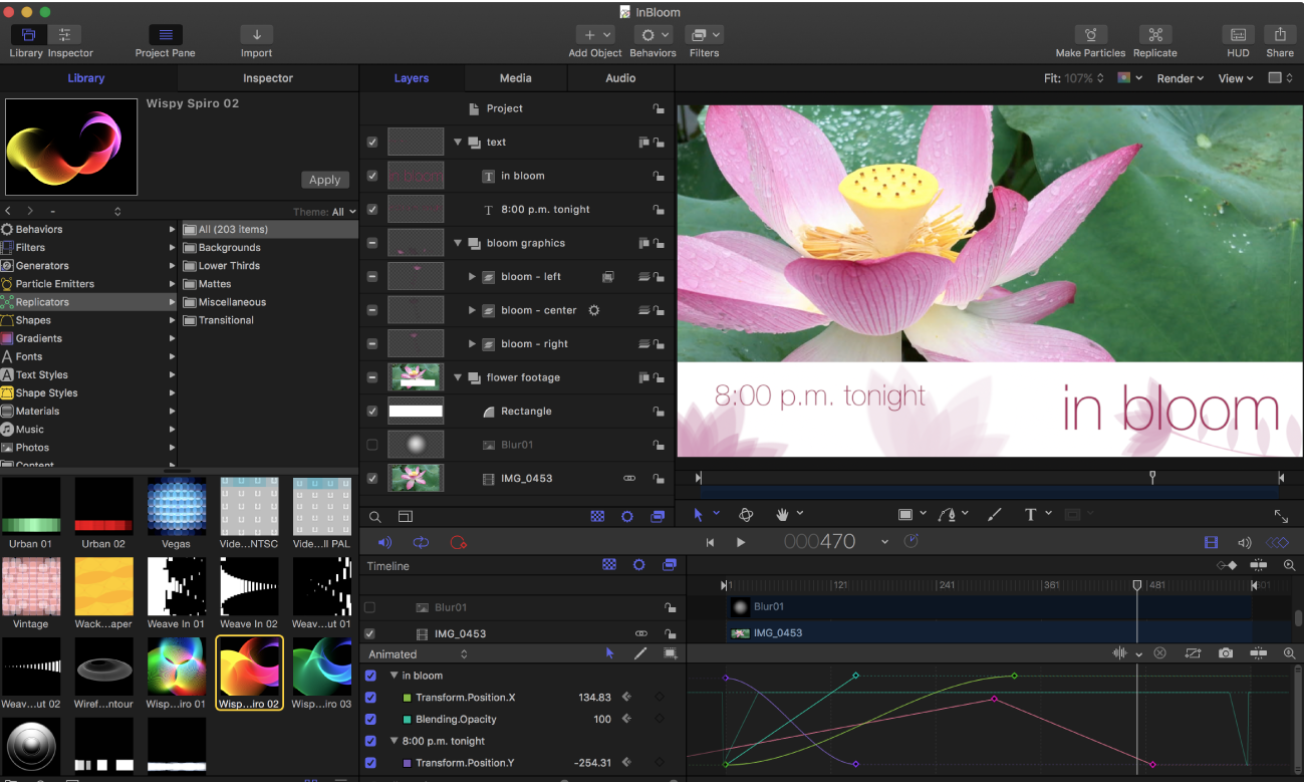Viewport: 1306px width, 782px height.
Task: Open the View dropdown menu
Action: (1235, 78)
